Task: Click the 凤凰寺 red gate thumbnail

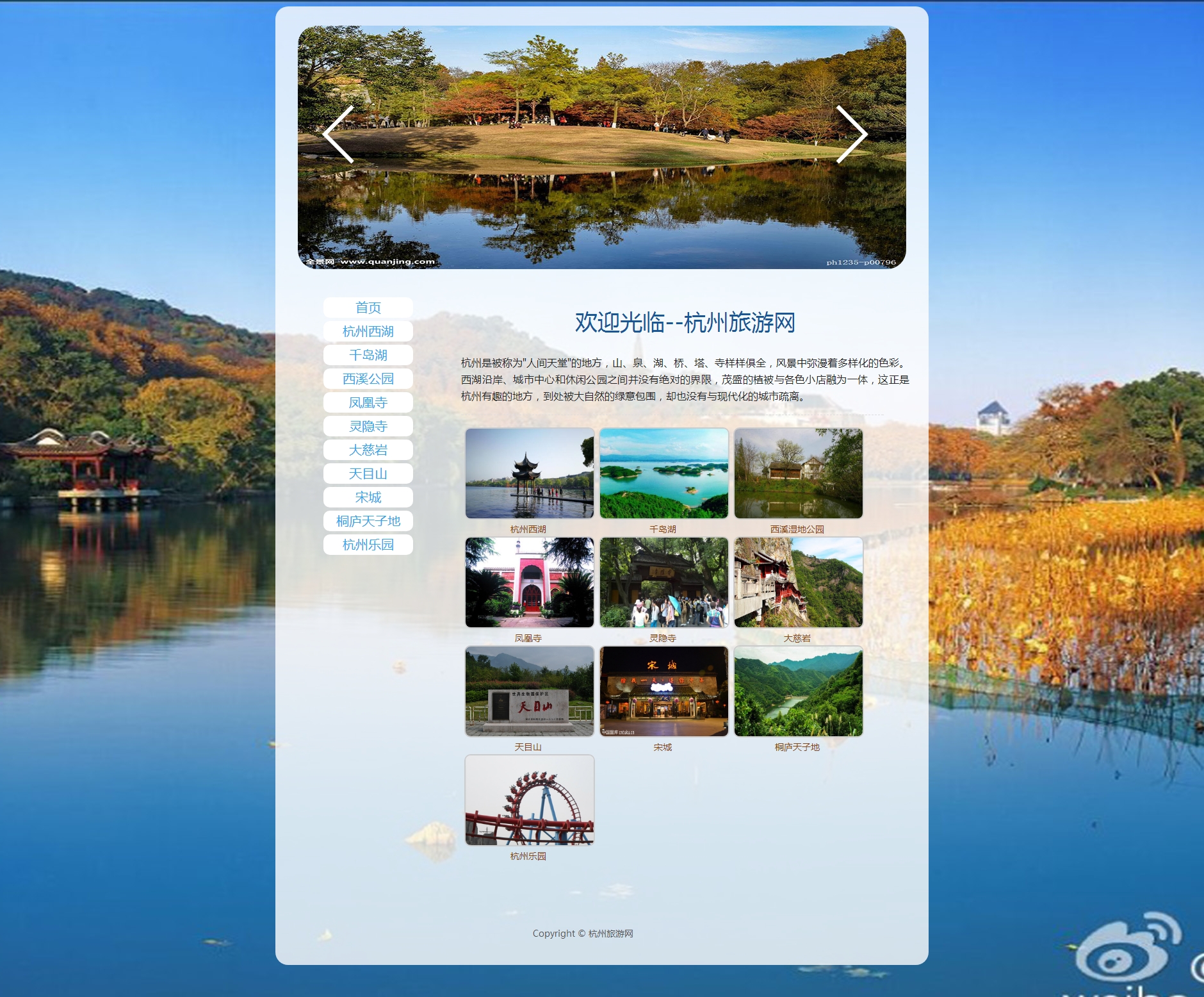Action: [530, 582]
